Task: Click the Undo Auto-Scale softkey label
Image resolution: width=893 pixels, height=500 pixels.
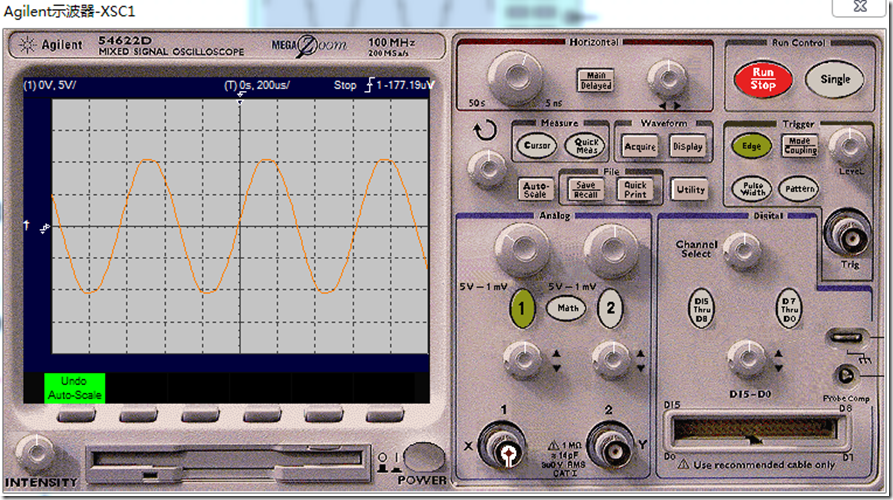Action: (75, 388)
